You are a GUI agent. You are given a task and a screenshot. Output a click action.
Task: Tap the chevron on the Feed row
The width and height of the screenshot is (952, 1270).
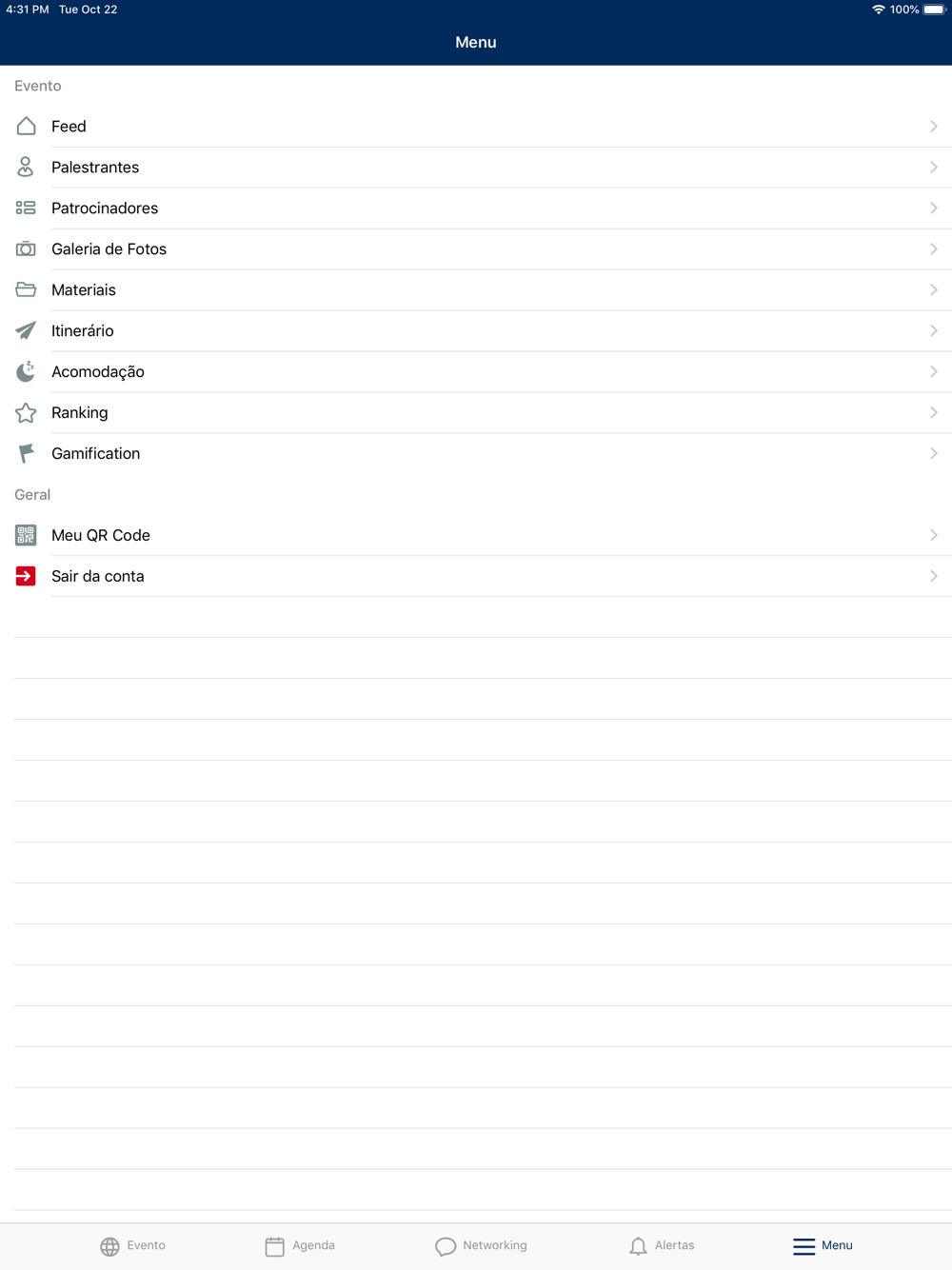[x=934, y=126]
